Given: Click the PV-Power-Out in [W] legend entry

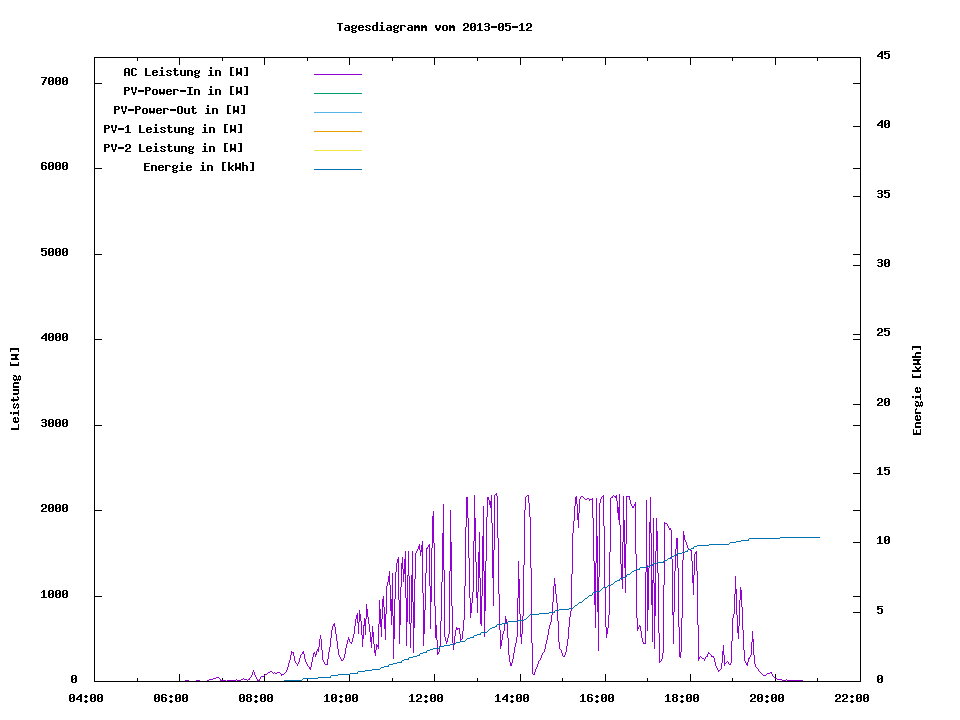Looking at the screenshot, I should (x=181, y=110).
